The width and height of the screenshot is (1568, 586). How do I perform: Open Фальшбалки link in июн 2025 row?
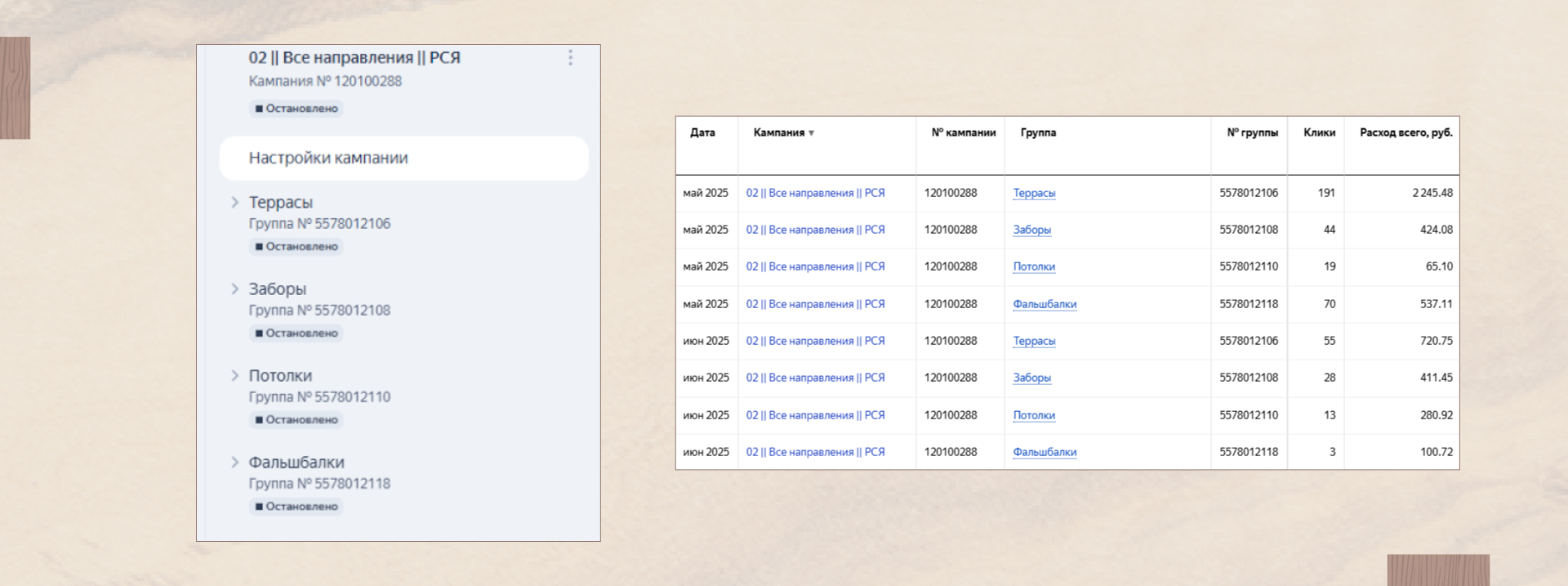(1045, 452)
